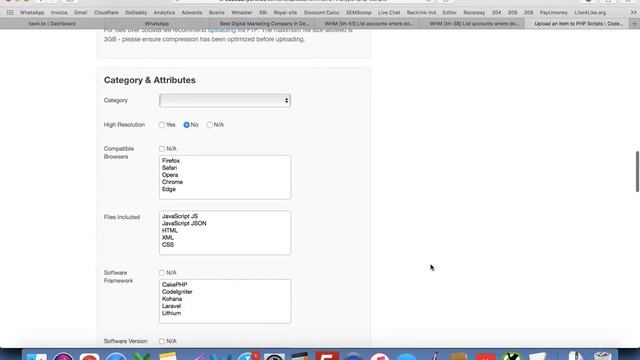Select Safari in Compatible Browsers list

(x=169, y=168)
